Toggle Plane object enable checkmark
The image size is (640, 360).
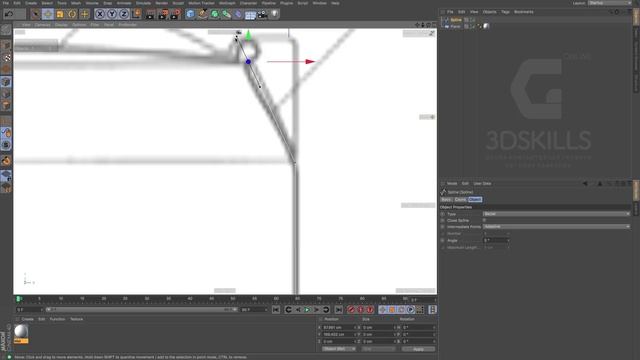(x=473, y=26)
